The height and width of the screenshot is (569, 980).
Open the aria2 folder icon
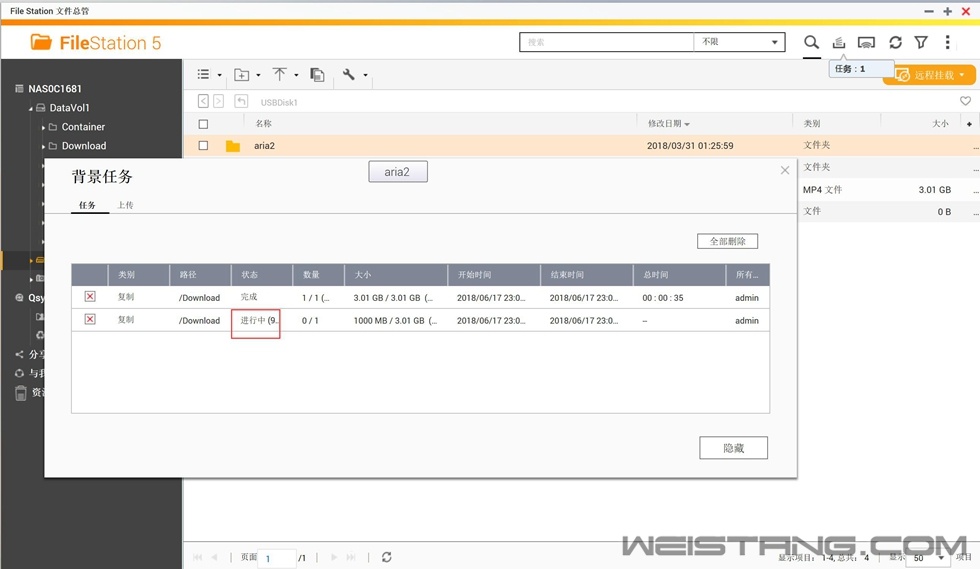coord(232,146)
